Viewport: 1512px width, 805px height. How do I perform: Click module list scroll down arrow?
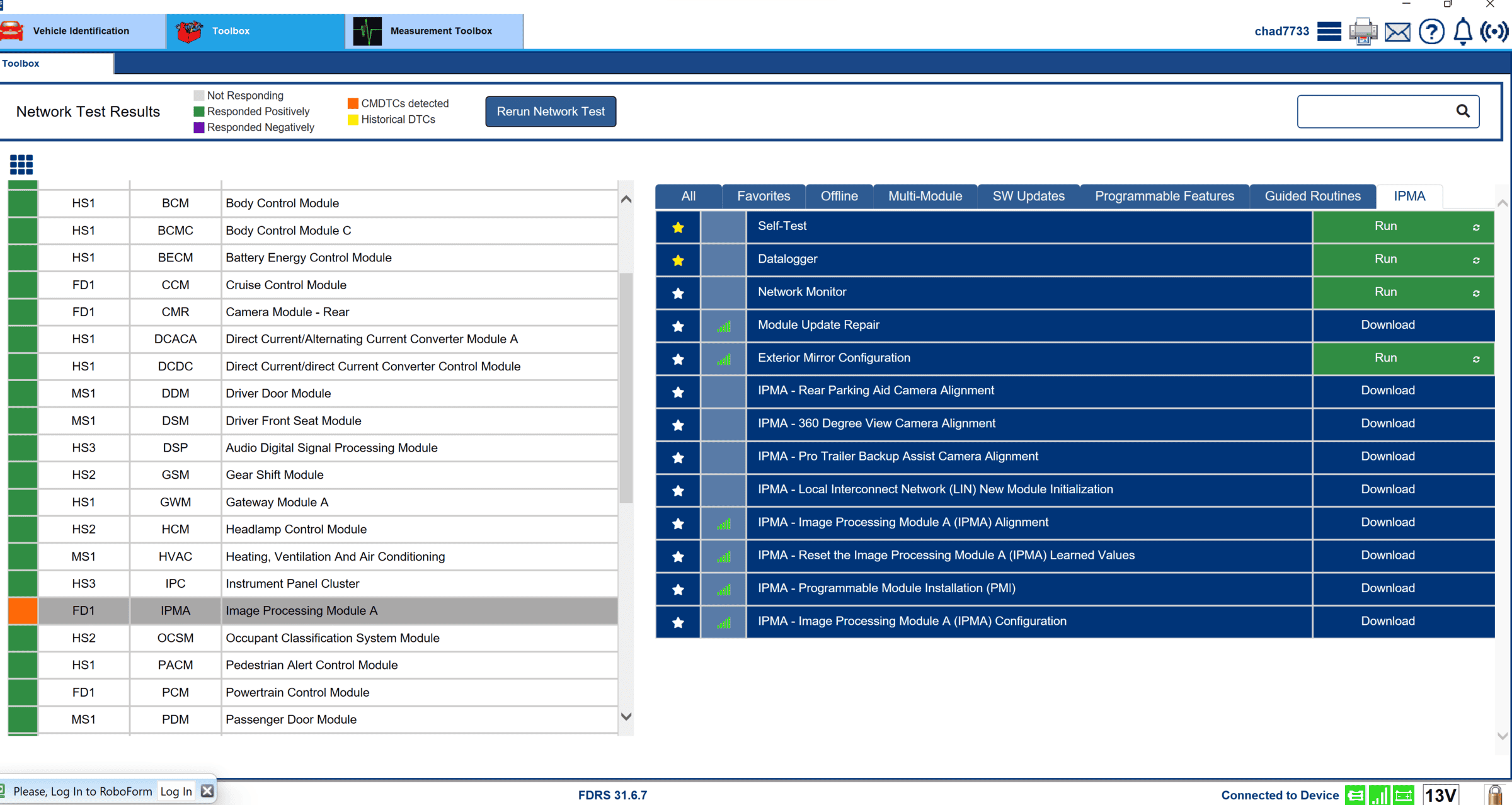pyautogui.click(x=626, y=717)
